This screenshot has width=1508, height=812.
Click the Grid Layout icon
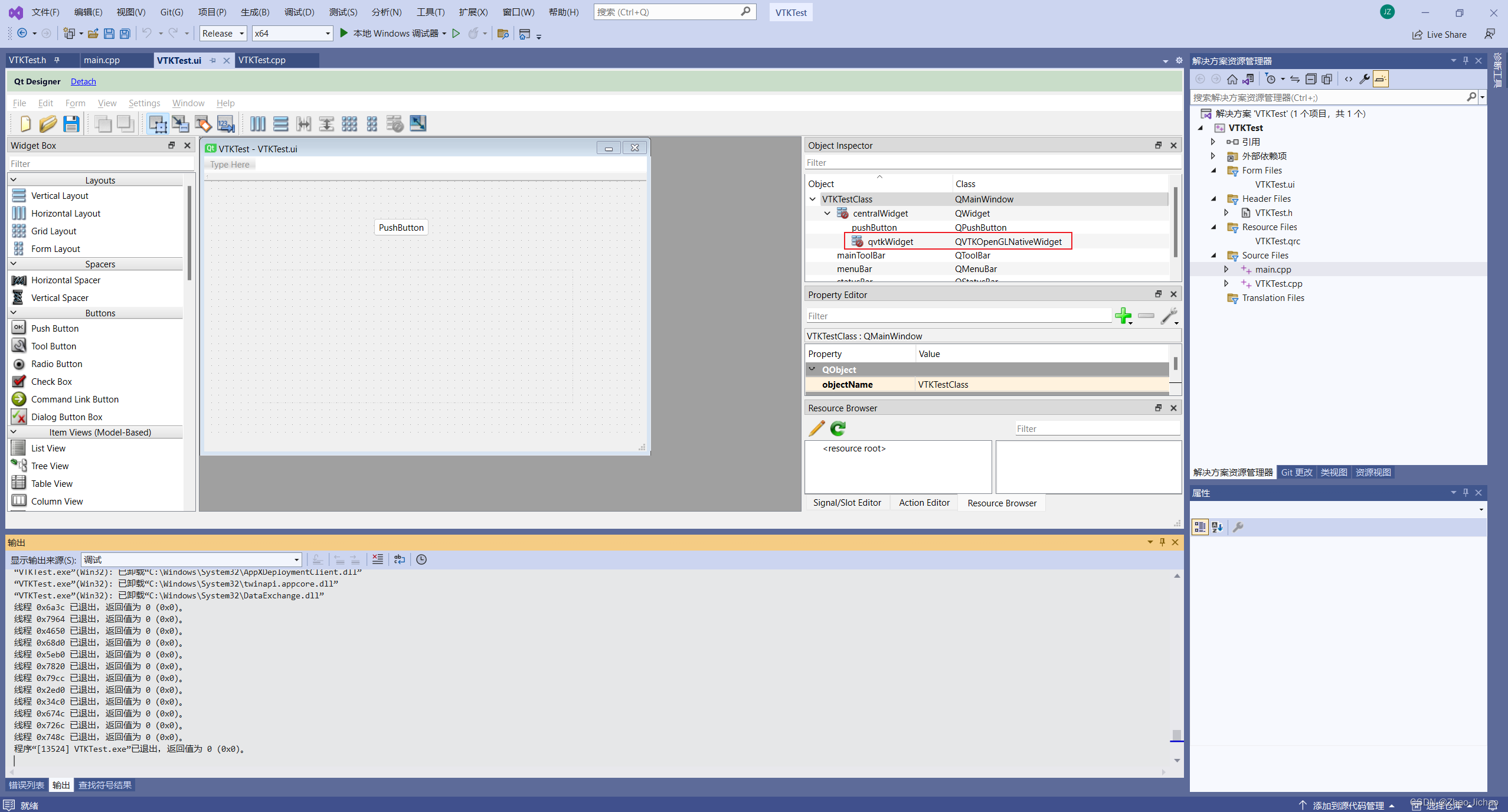[18, 230]
